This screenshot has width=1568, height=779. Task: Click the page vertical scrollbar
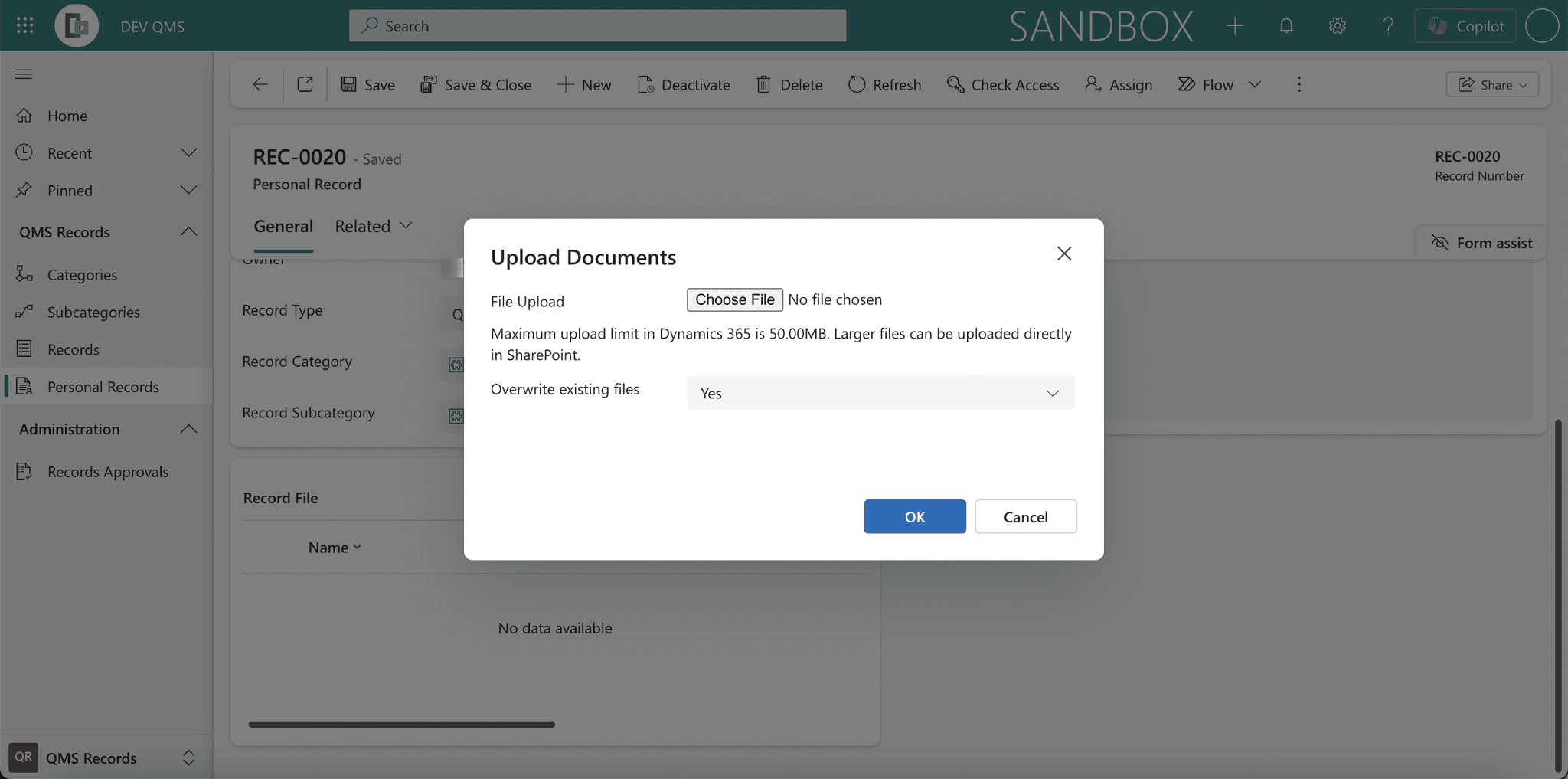pyautogui.click(x=1558, y=595)
